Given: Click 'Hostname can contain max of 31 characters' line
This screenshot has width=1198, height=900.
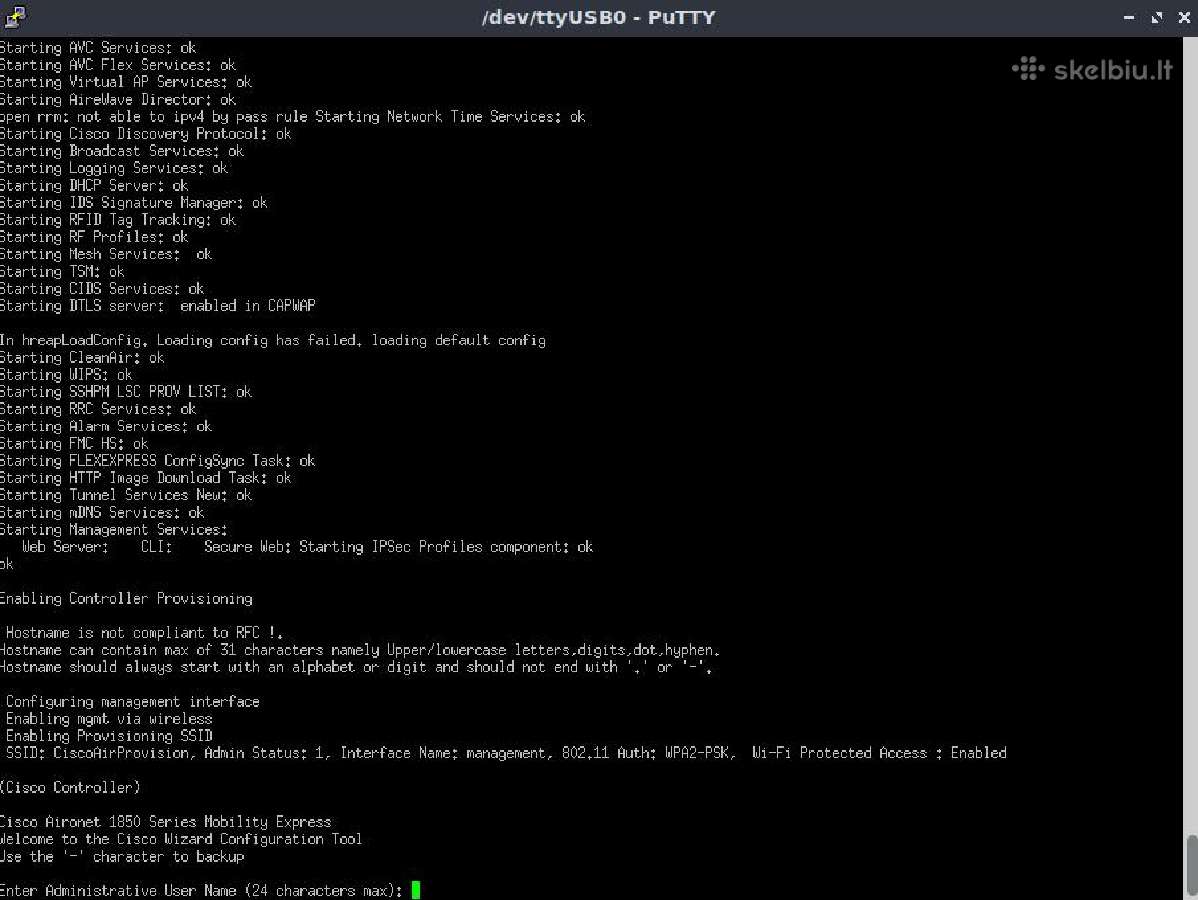Looking at the screenshot, I should (x=360, y=649).
